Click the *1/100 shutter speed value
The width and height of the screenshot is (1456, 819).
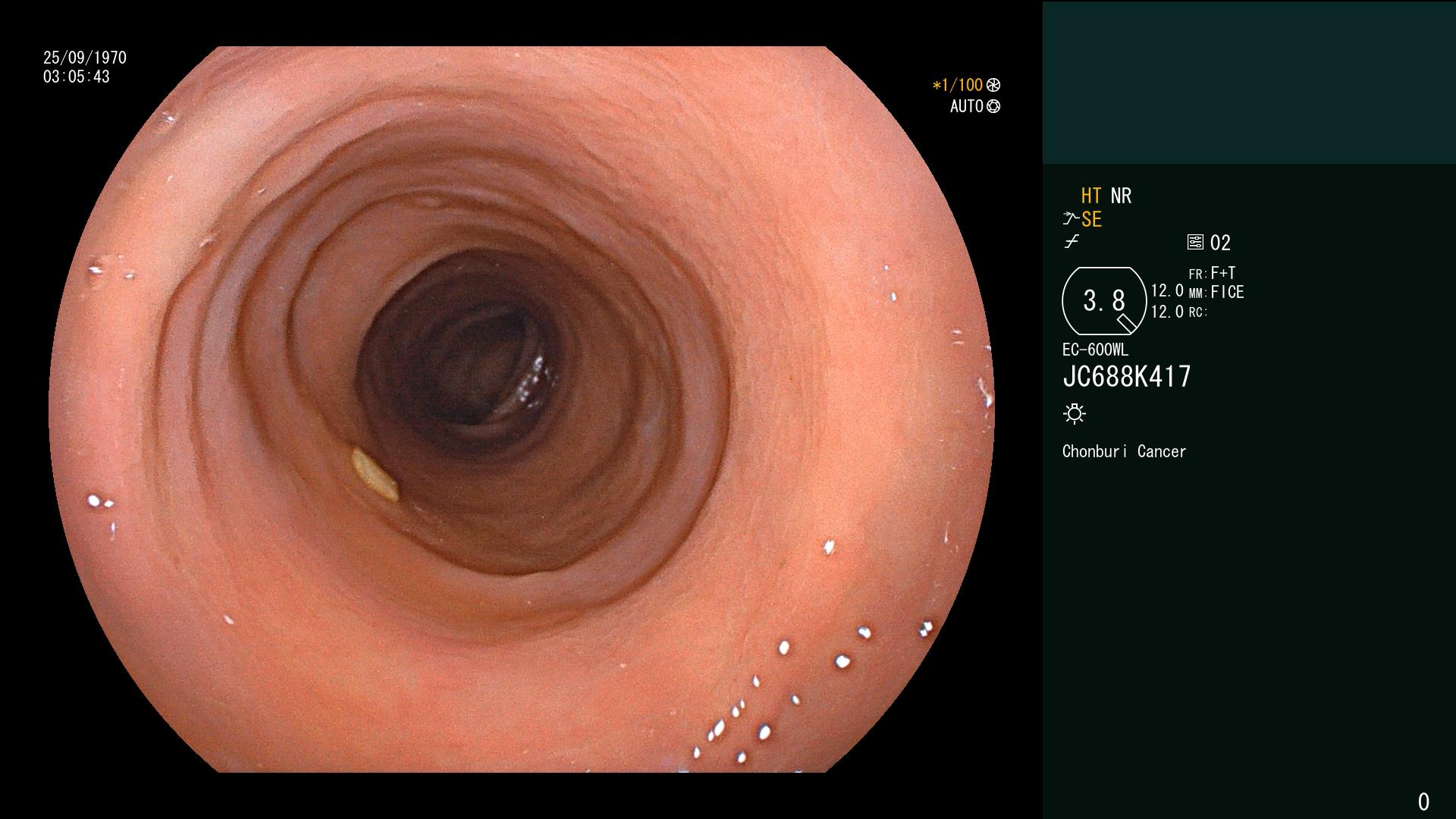pos(958,85)
